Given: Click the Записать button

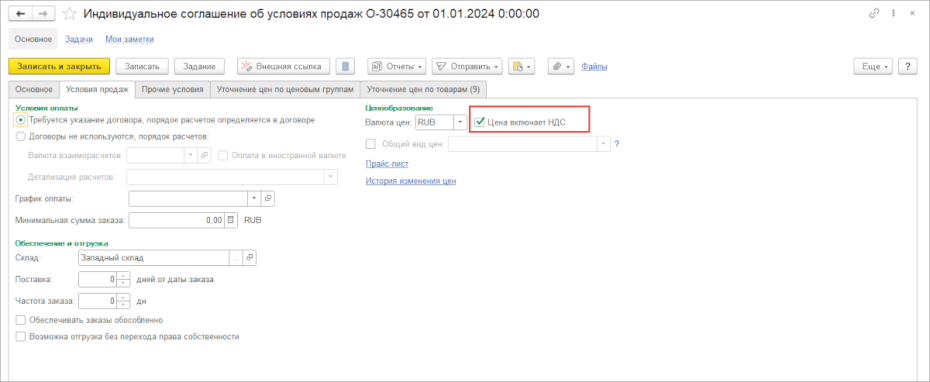Looking at the screenshot, I should click(x=142, y=66).
